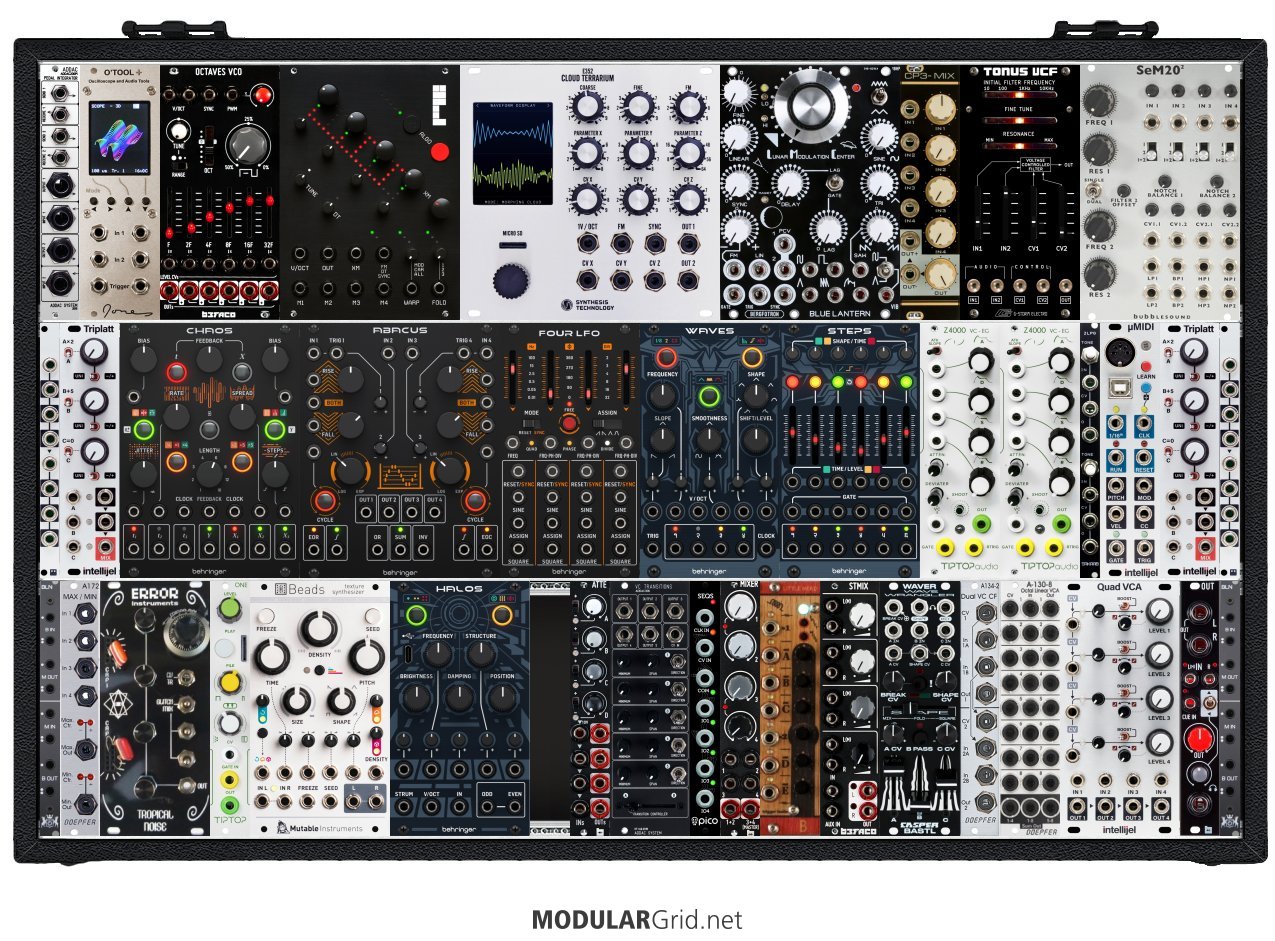Click the OUT 1 jack on Cloud Terrarium

[x=687, y=241]
